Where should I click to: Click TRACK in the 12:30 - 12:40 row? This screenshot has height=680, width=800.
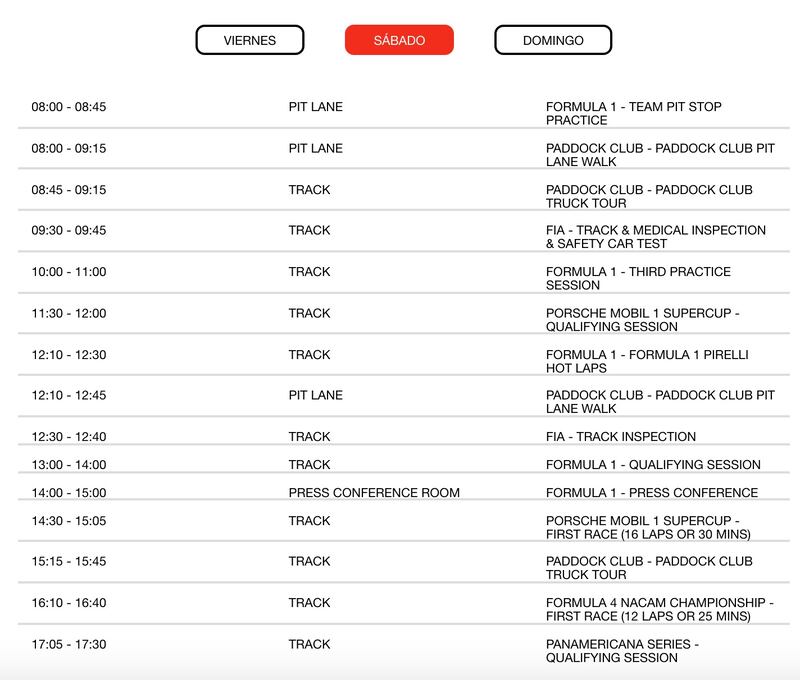click(309, 437)
